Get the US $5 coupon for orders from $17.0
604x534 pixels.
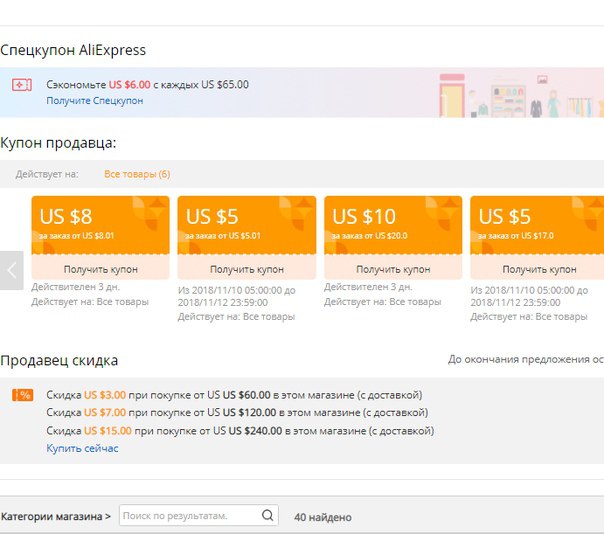539,269
